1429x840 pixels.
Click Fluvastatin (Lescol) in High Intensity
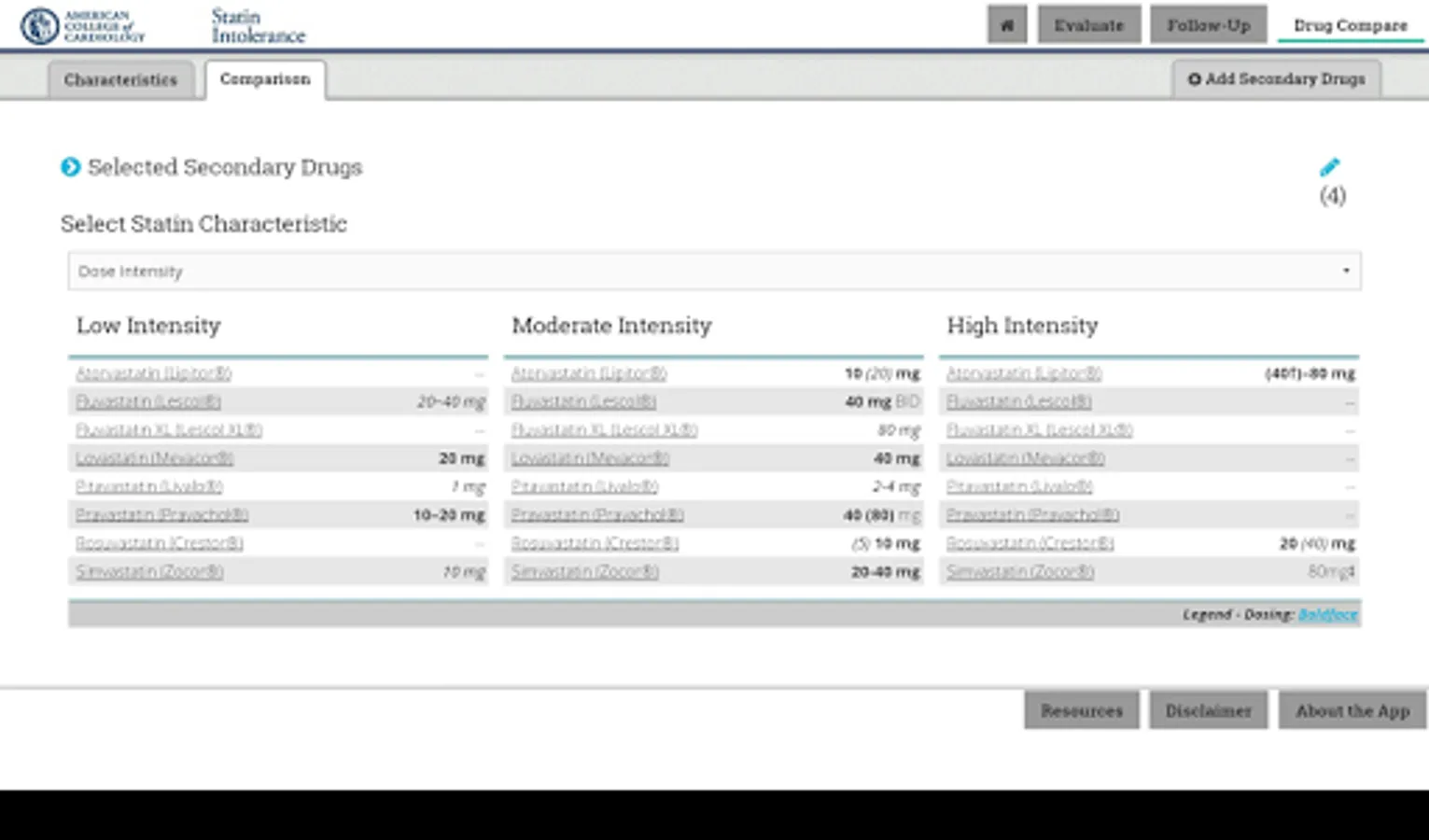pos(1019,401)
